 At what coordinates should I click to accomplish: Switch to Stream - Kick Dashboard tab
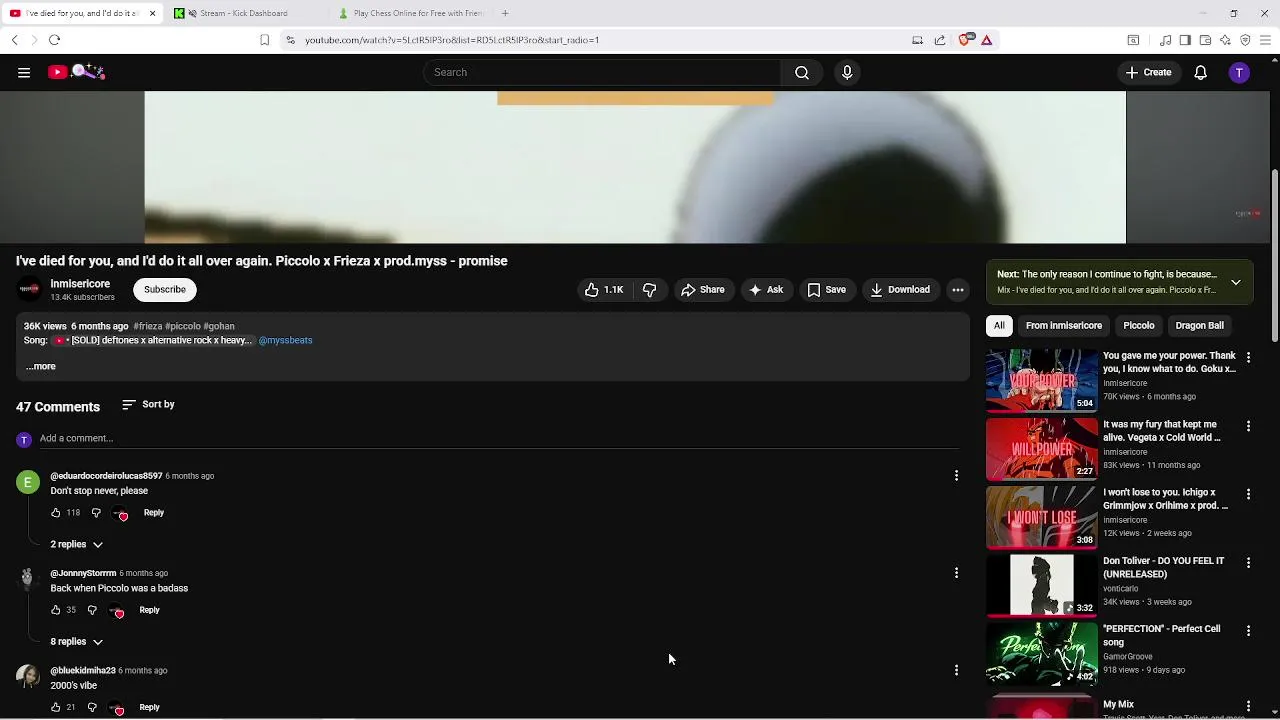click(246, 13)
